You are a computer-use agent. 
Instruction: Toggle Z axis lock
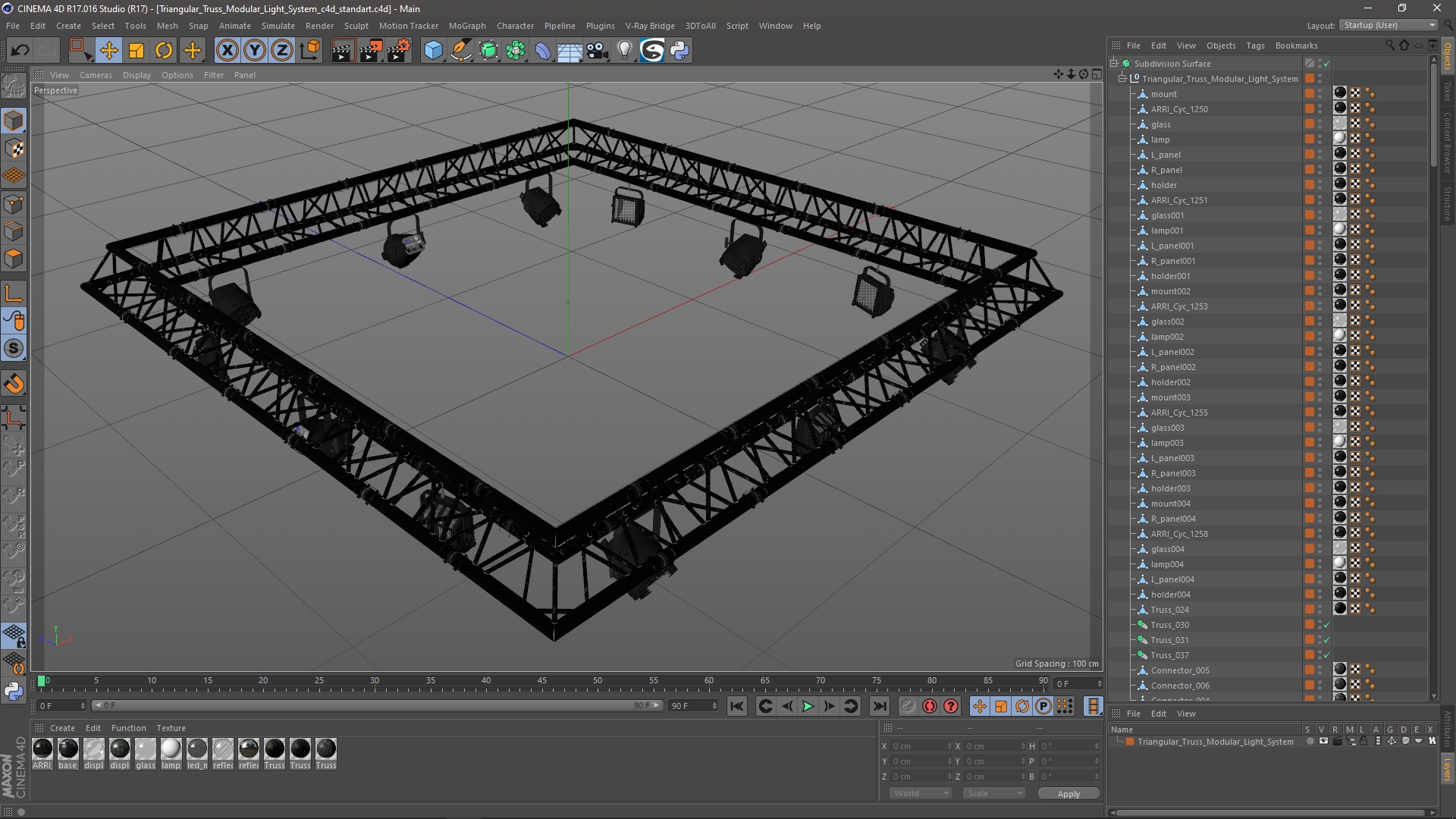[x=282, y=51]
